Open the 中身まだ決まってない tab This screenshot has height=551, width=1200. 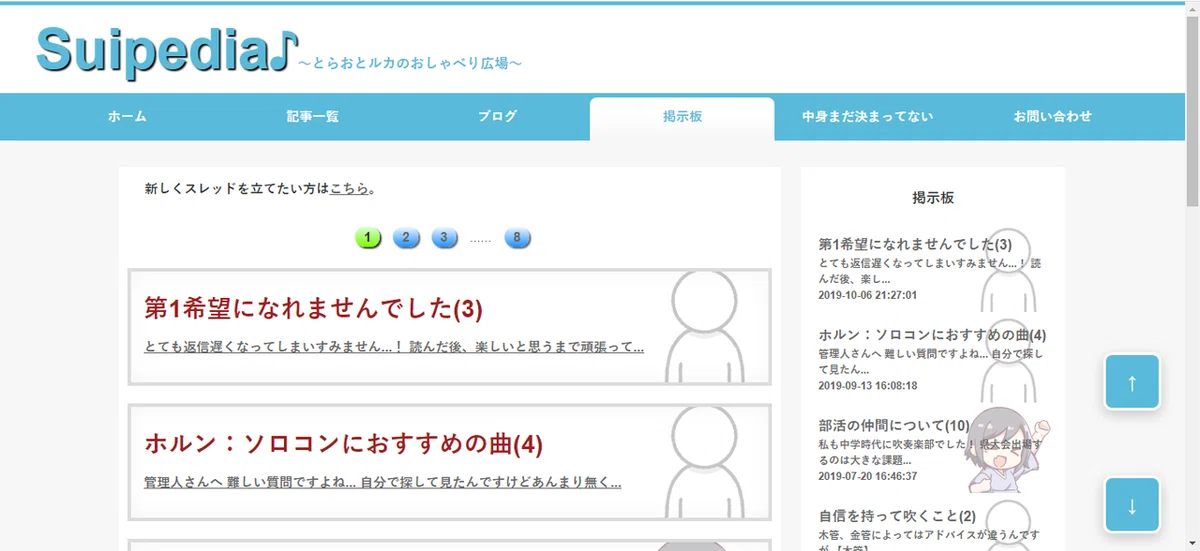click(867, 117)
